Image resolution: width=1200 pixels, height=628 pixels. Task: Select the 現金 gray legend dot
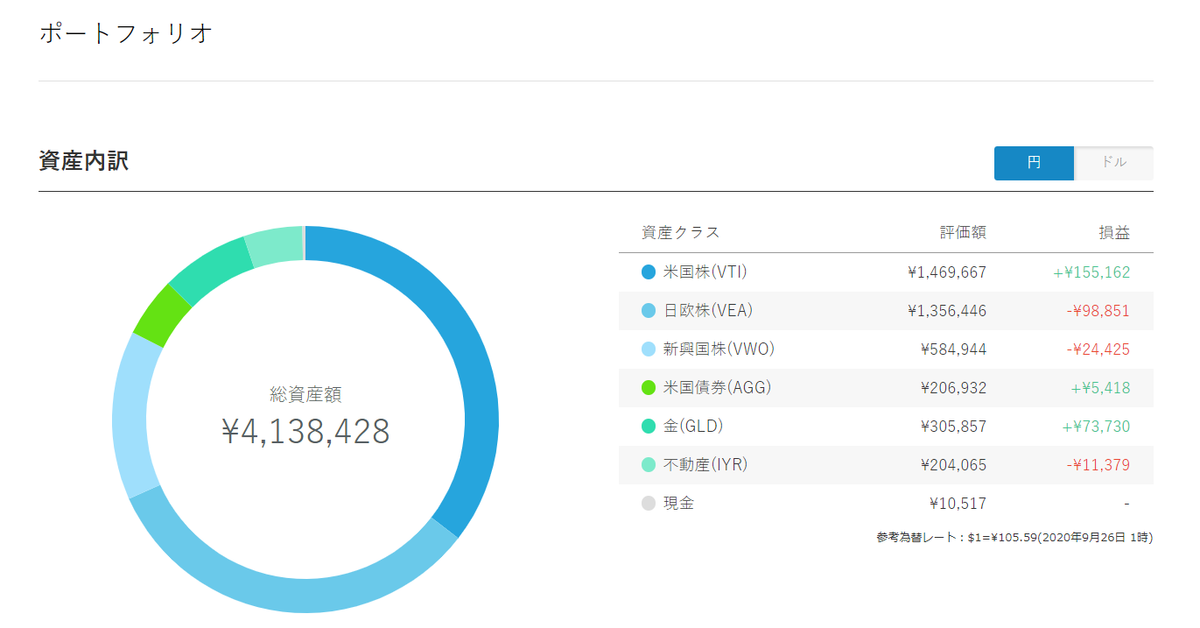648,503
